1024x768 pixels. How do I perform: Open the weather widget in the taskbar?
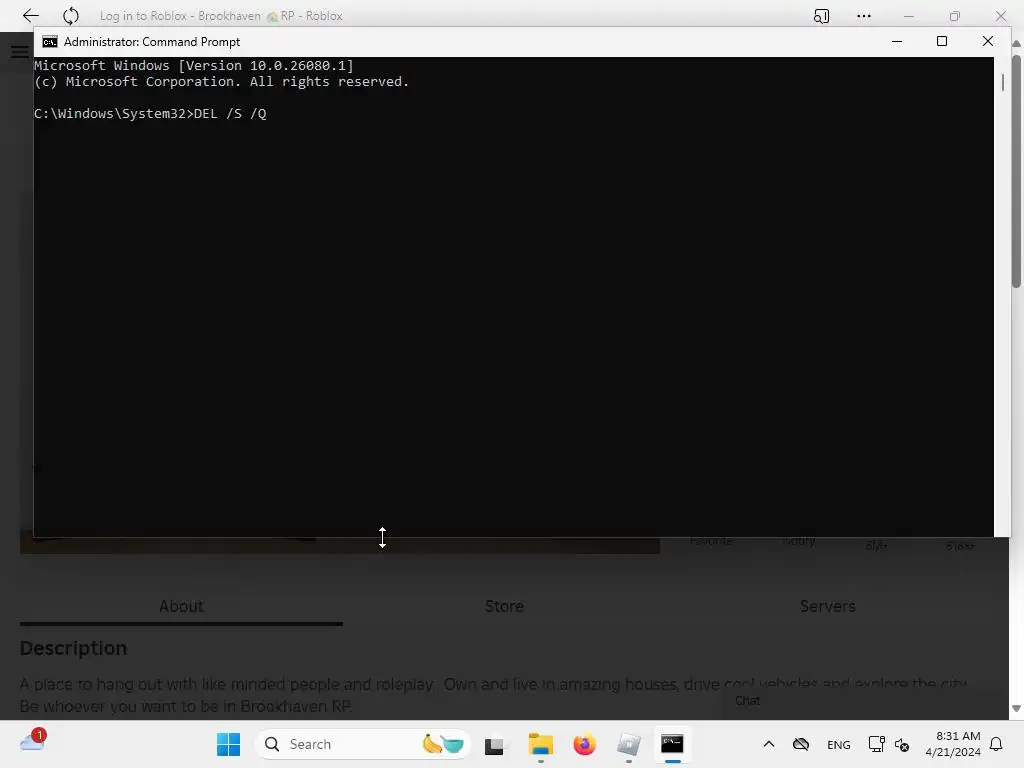(x=33, y=741)
